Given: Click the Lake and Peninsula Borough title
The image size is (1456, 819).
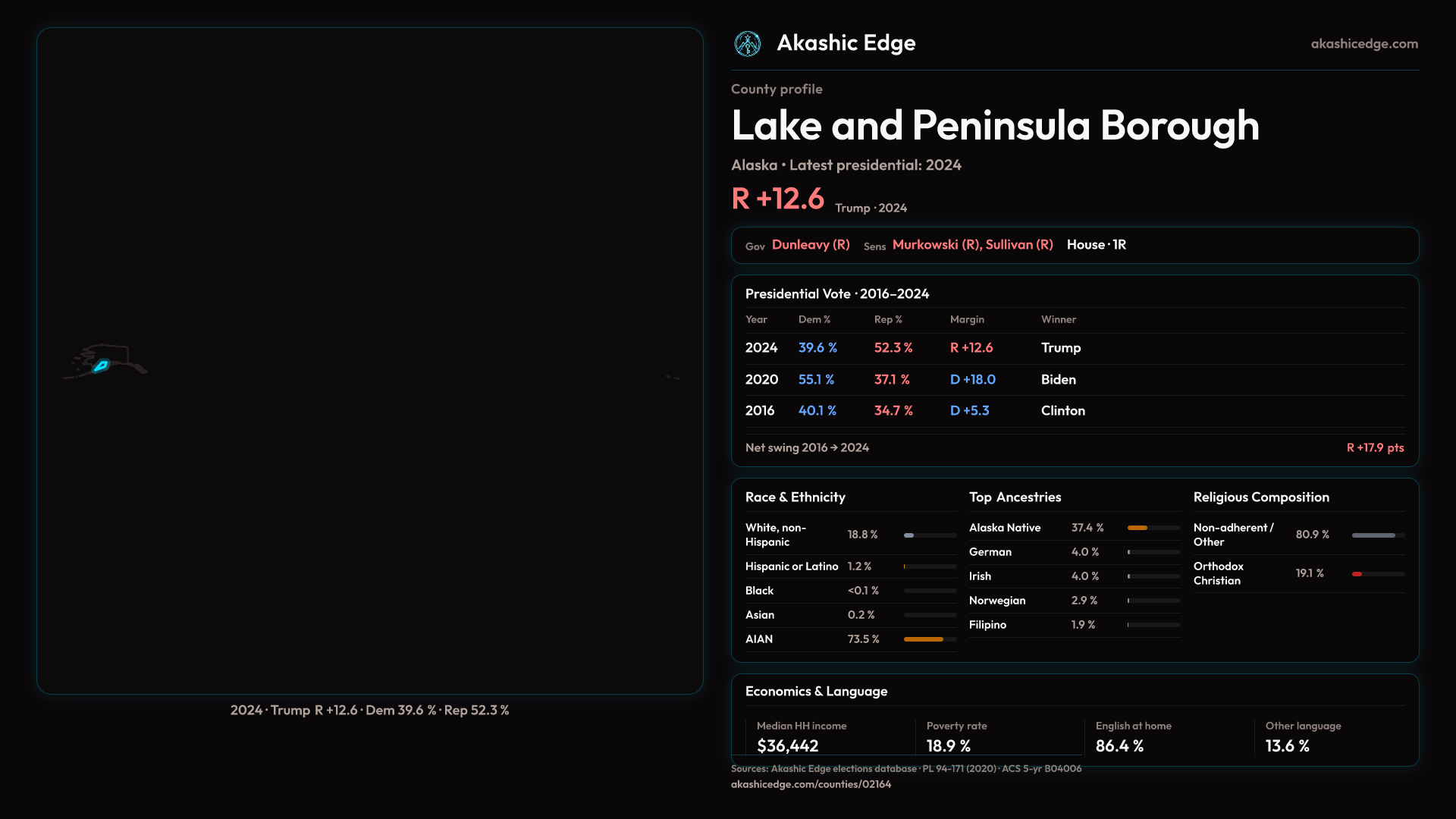Looking at the screenshot, I should (x=995, y=125).
